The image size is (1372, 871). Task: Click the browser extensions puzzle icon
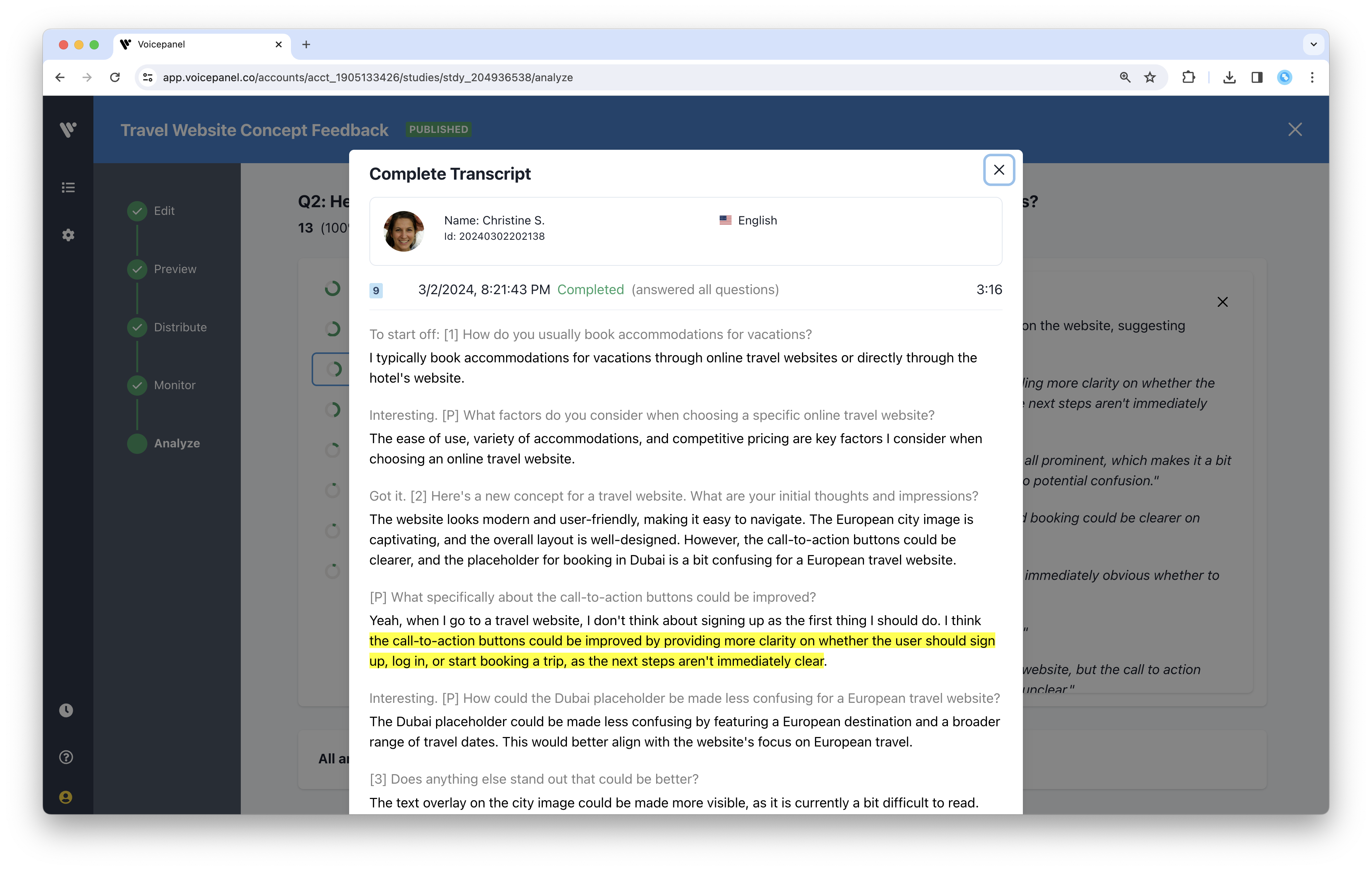click(x=1189, y=77)
